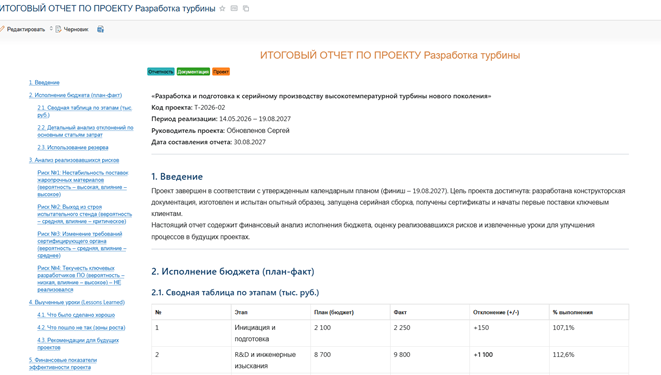Click the page title in the header bar
The image size is (661, 375).
(x=107, y=8)
